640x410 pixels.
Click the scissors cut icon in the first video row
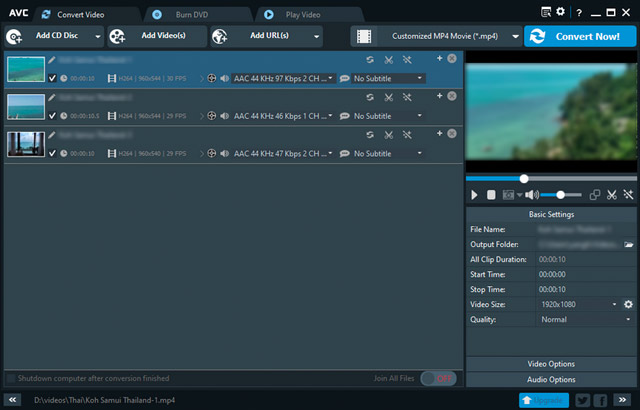tap(389, 60)
